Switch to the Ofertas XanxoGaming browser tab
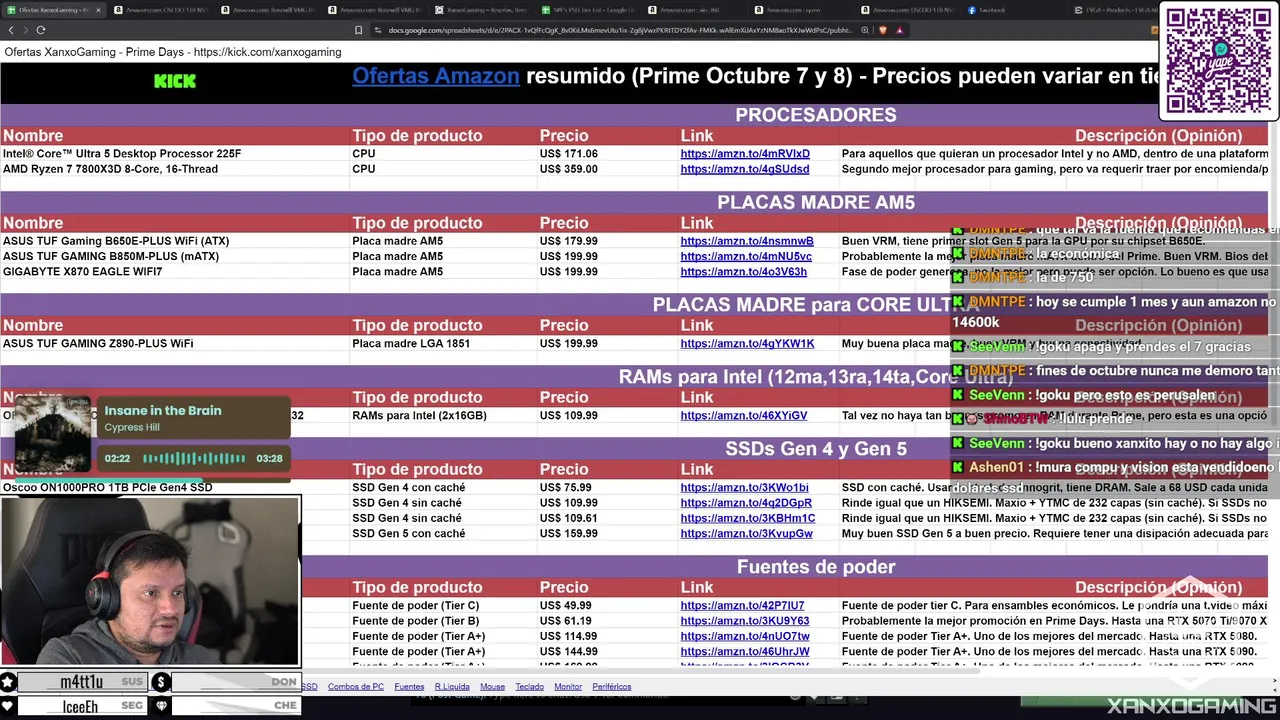The height and width of the screenshot is (720, 1280). pos(52,10)
